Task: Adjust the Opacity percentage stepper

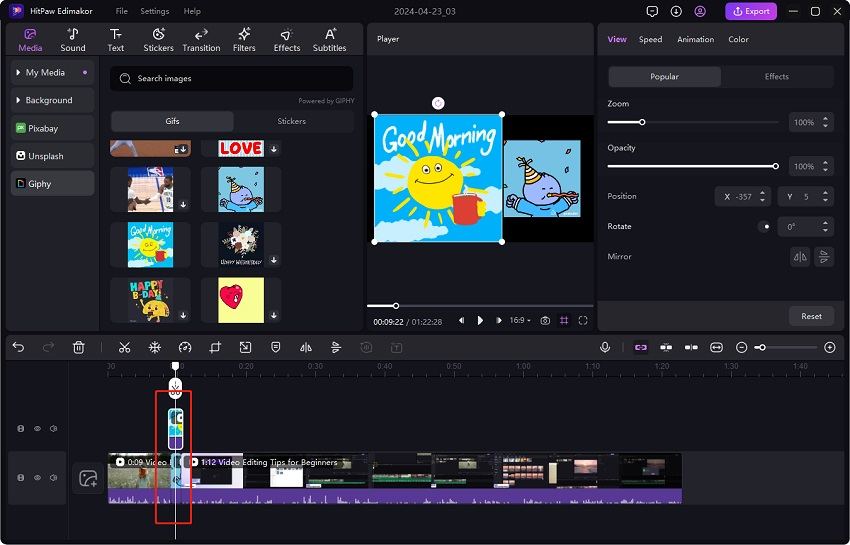Action: [x=825, y=166]
